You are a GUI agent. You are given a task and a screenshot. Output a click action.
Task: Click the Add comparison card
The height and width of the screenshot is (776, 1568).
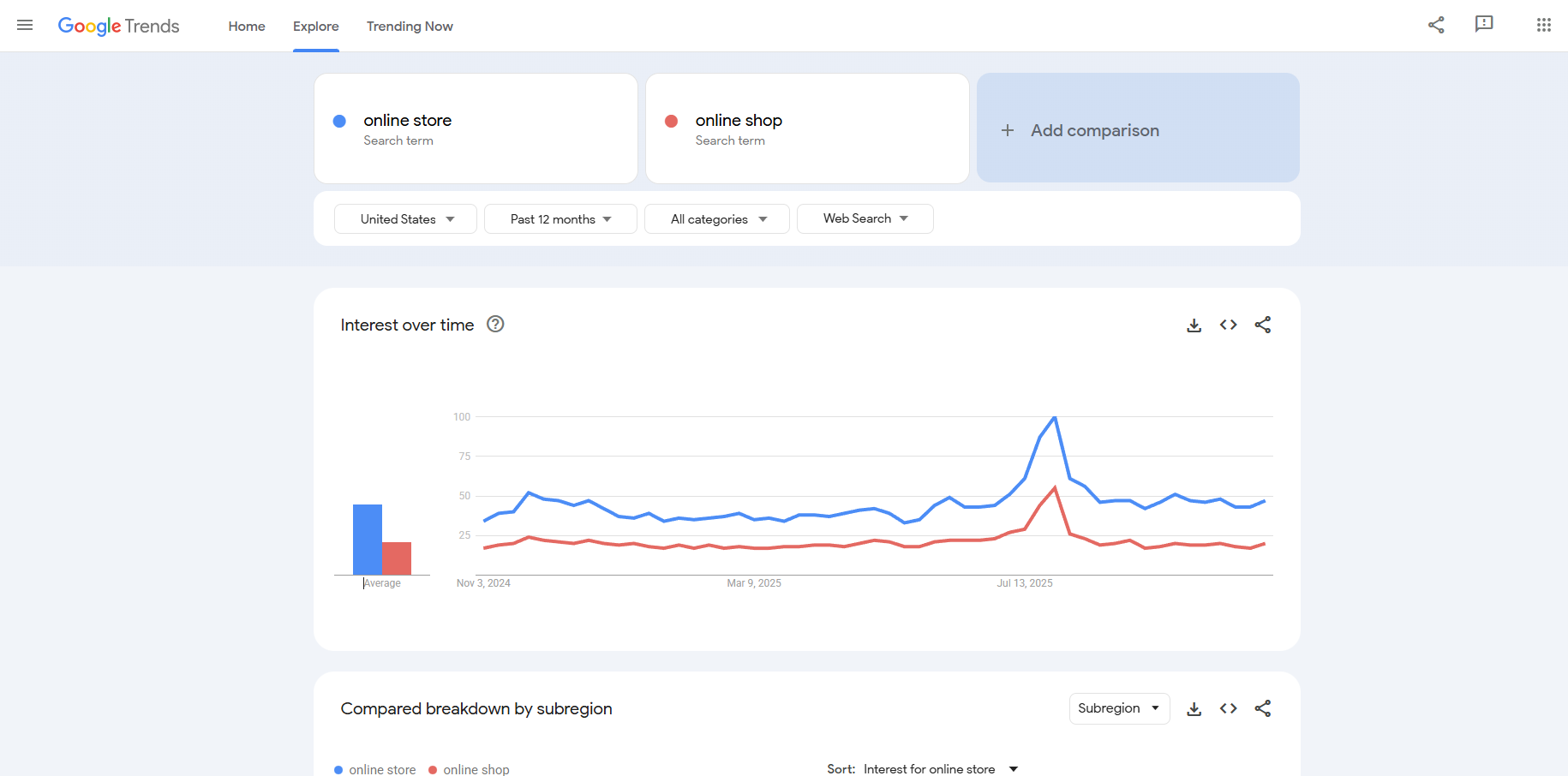tap(1138, 128)
